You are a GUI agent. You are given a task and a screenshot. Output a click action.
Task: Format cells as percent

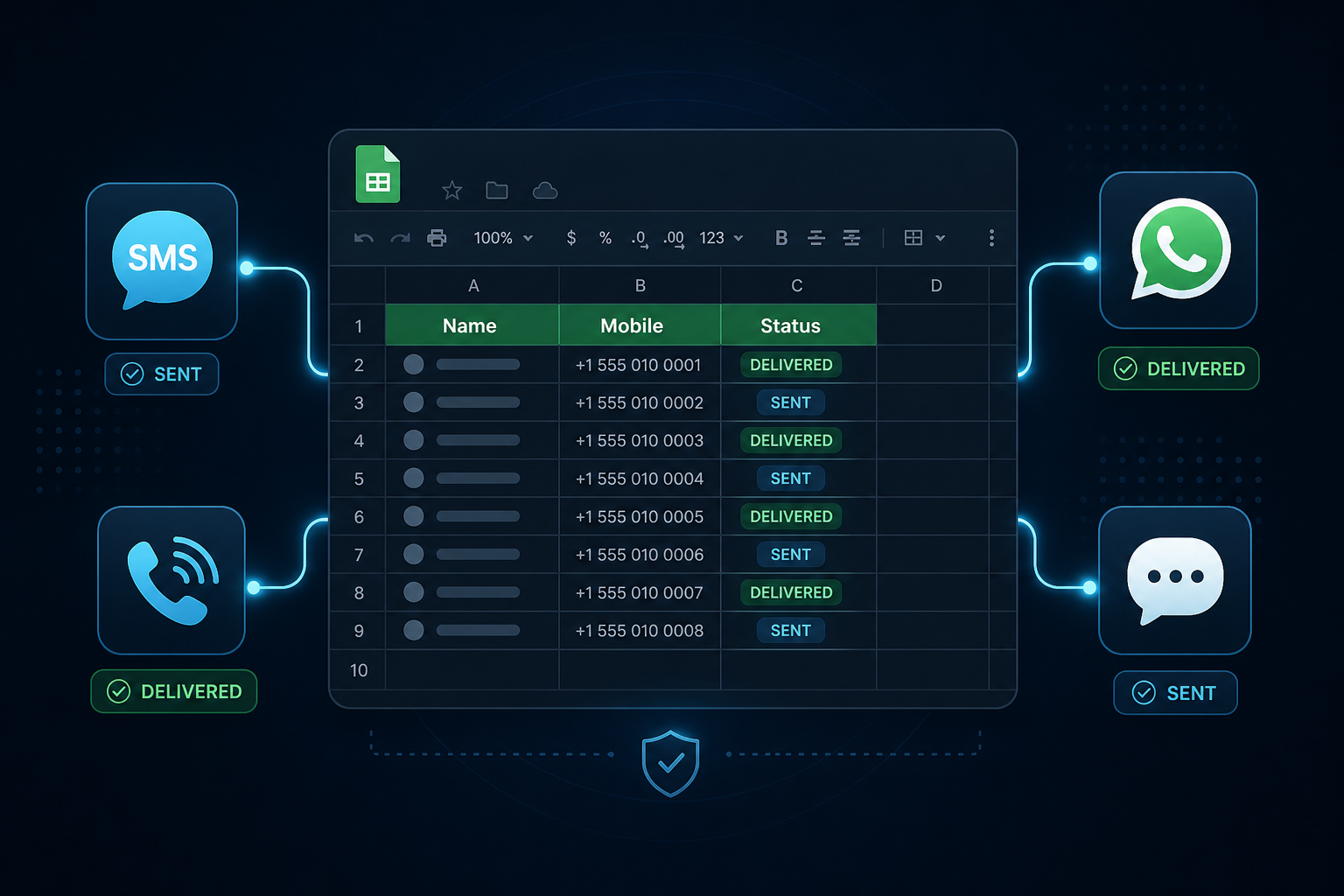(605, 238)
